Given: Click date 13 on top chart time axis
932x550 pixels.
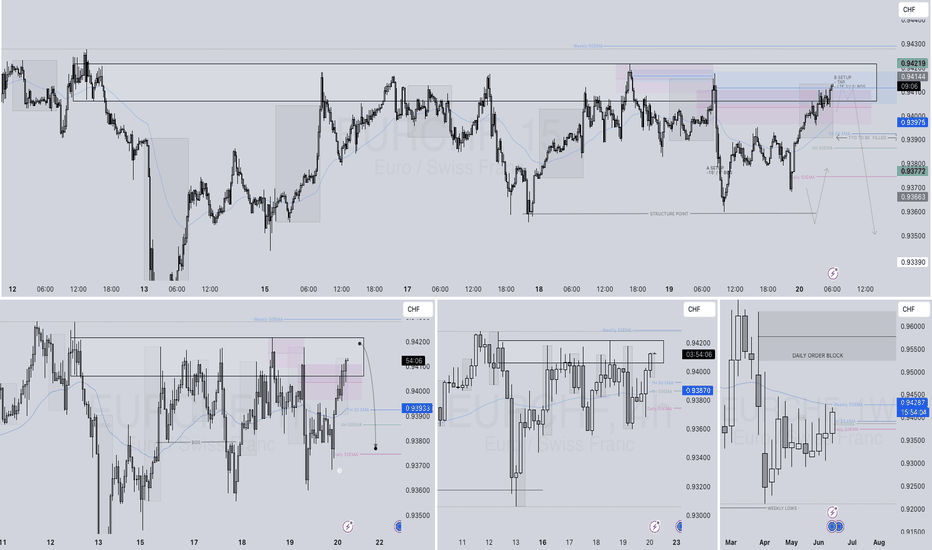Looking at the screenshot, I should coord(144,289).
